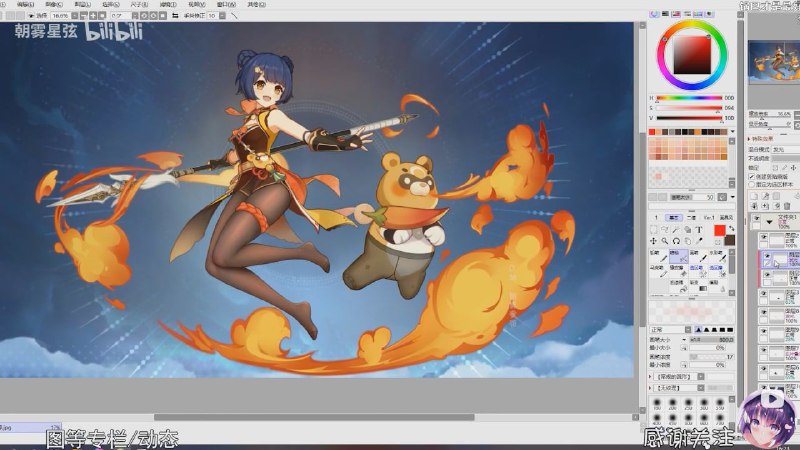Click rotate view clockwise button
This screenshot has height=450, width=800.
coord(153,16)
